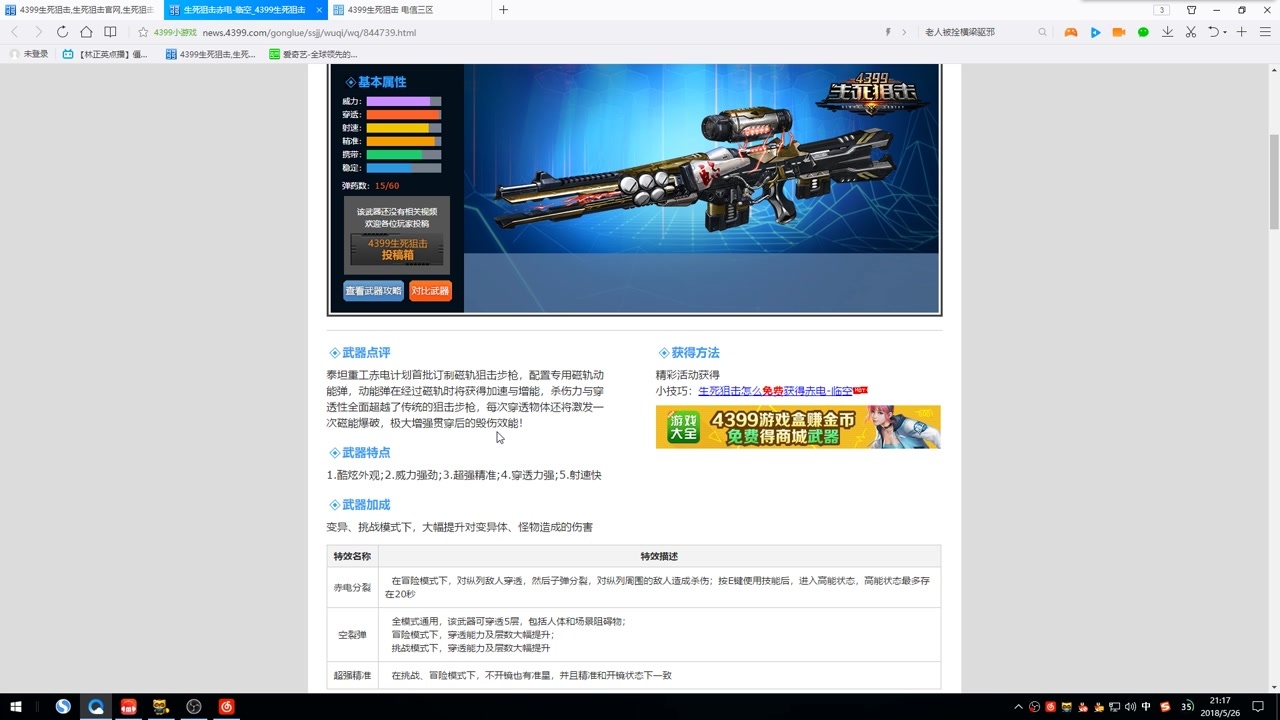
Task: Click 4399生死狙击投稿箱 banner
Action: pyautogui.click(x=397, y=249)
